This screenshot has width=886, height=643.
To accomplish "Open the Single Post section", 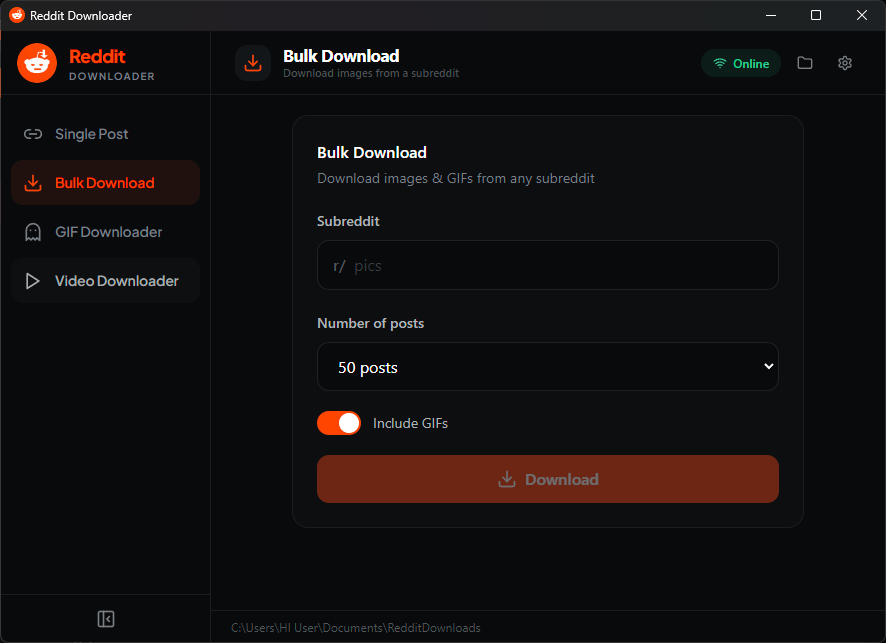I will 105,134.
